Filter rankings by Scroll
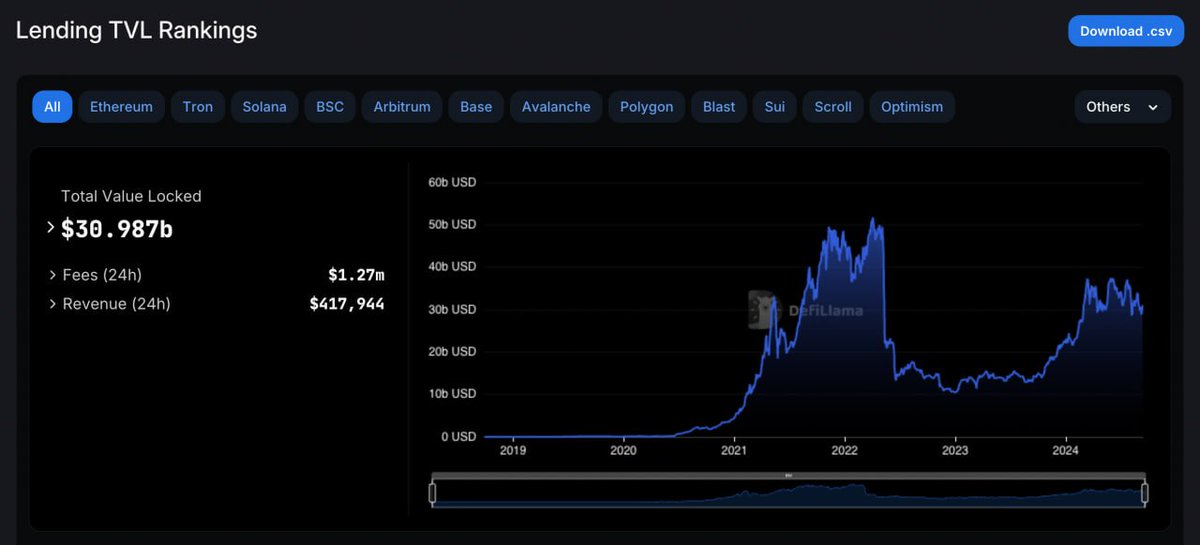The width and height of the screenshot is (1200, 545). (833, 107)
